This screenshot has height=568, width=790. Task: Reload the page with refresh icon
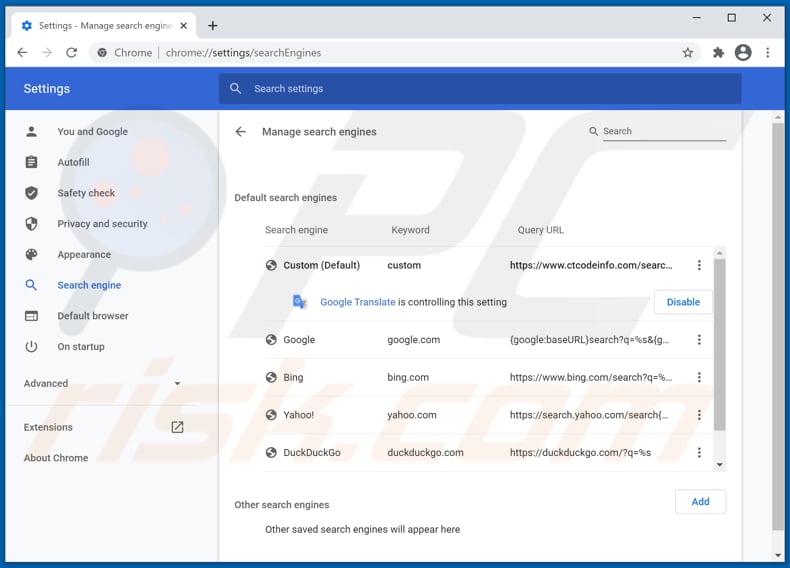pyautogui.click(x=72, y=52)
